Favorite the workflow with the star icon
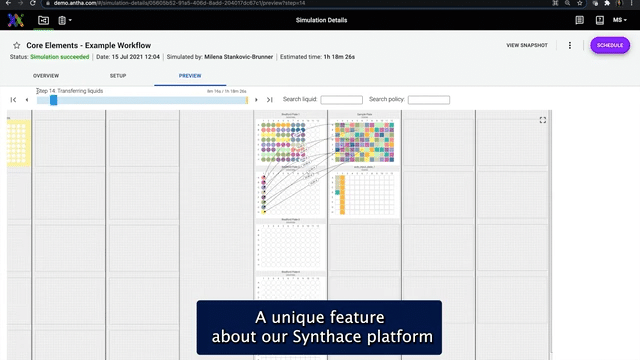Screen dimensions: 640x360 pyautogui.click(x=17, y=45)
